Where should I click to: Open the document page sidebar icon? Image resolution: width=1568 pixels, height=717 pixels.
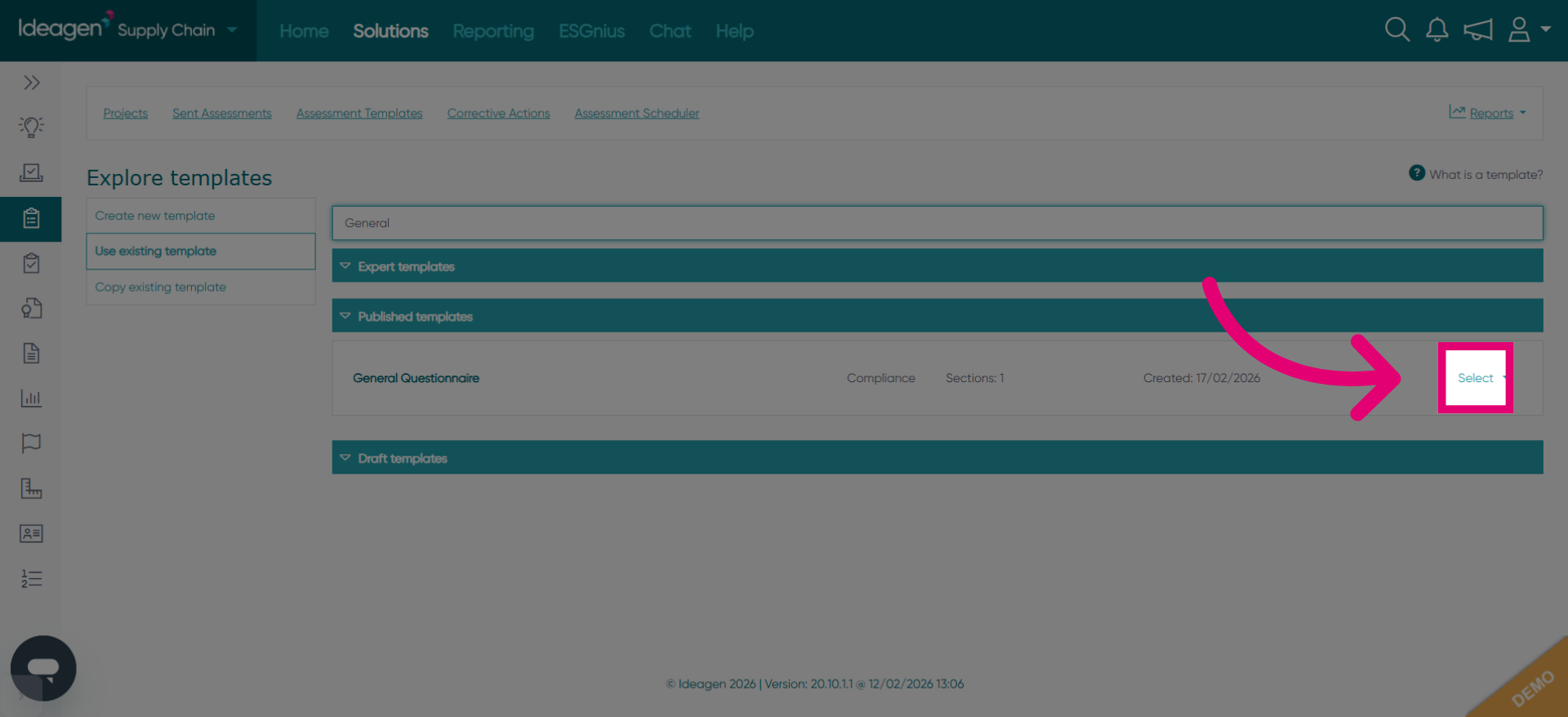pos(31,353)
